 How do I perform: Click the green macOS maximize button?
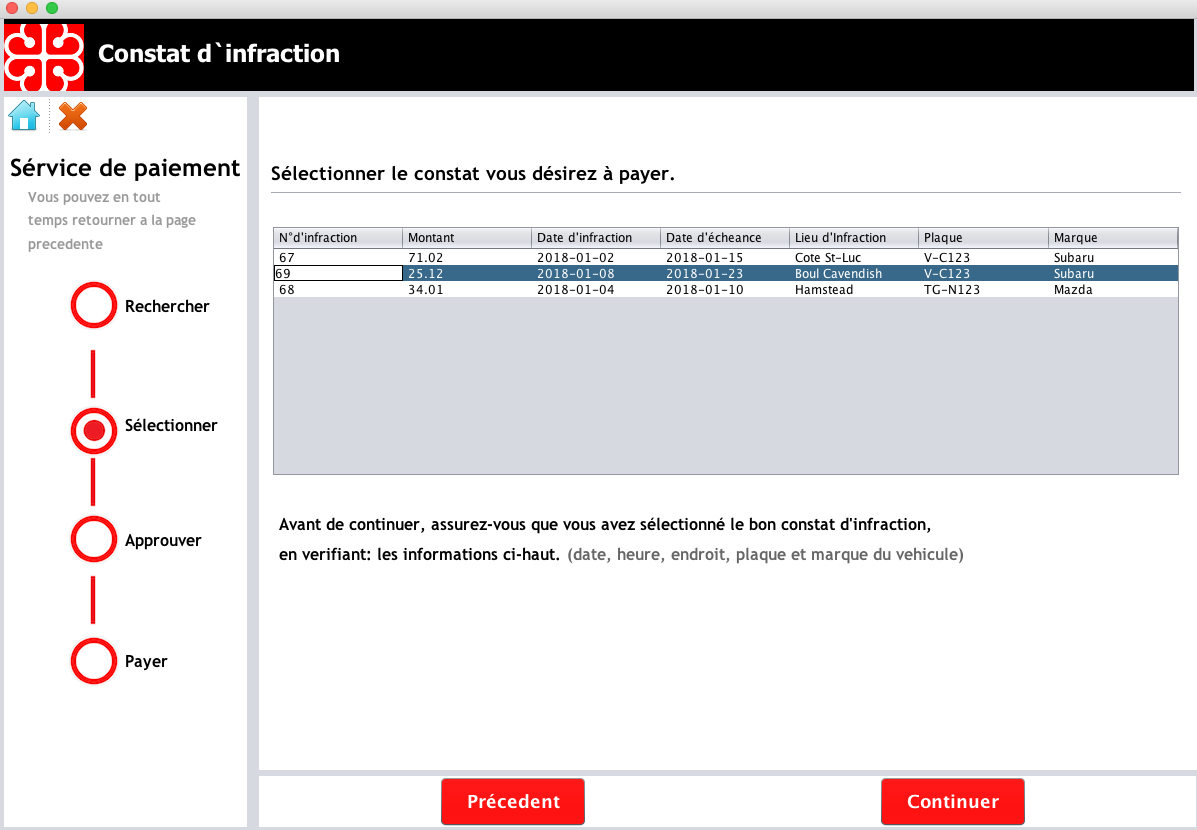pyautogui.click(x=52, y=8)
